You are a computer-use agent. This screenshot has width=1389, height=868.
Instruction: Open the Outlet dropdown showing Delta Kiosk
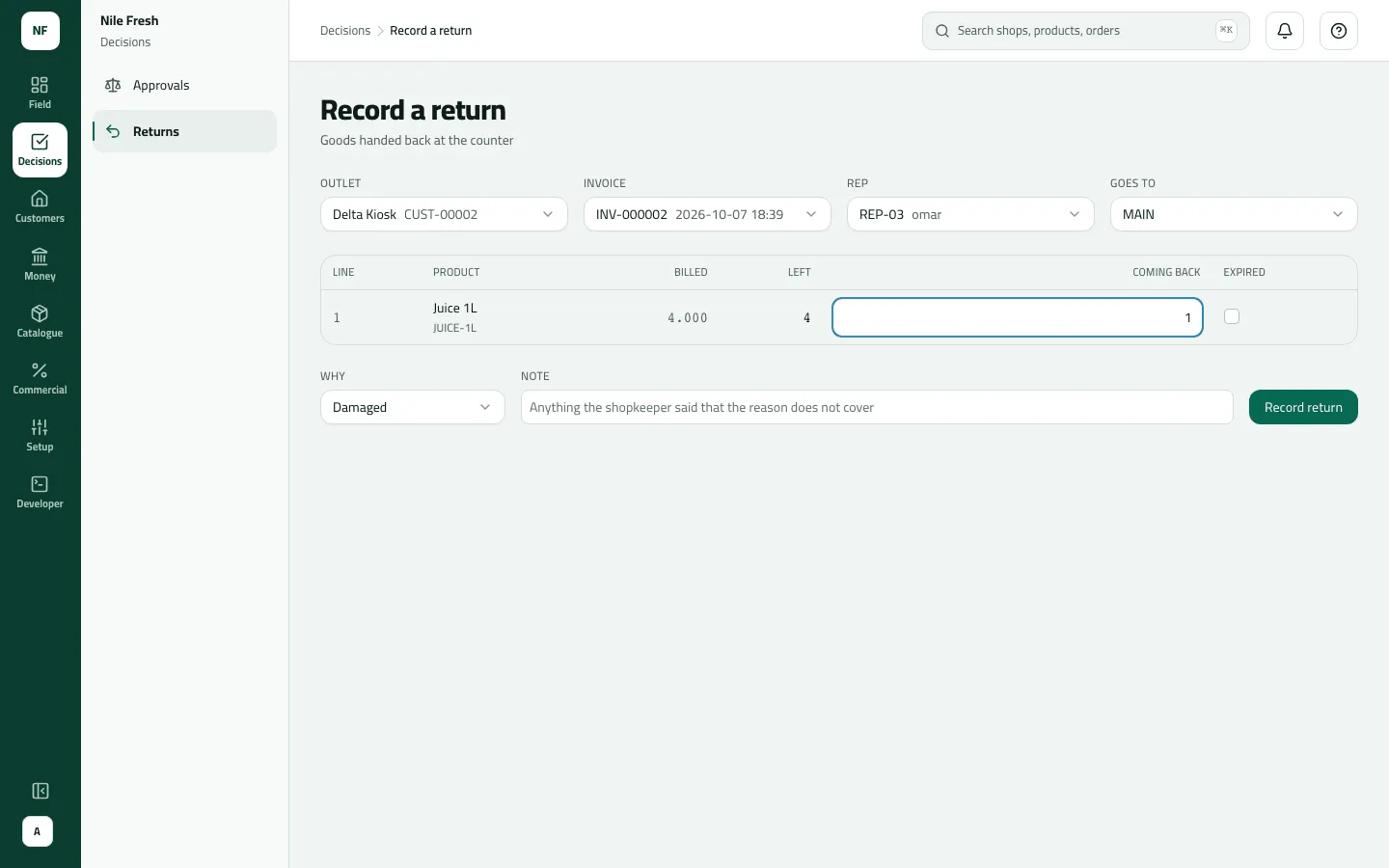tap(444, 214)
